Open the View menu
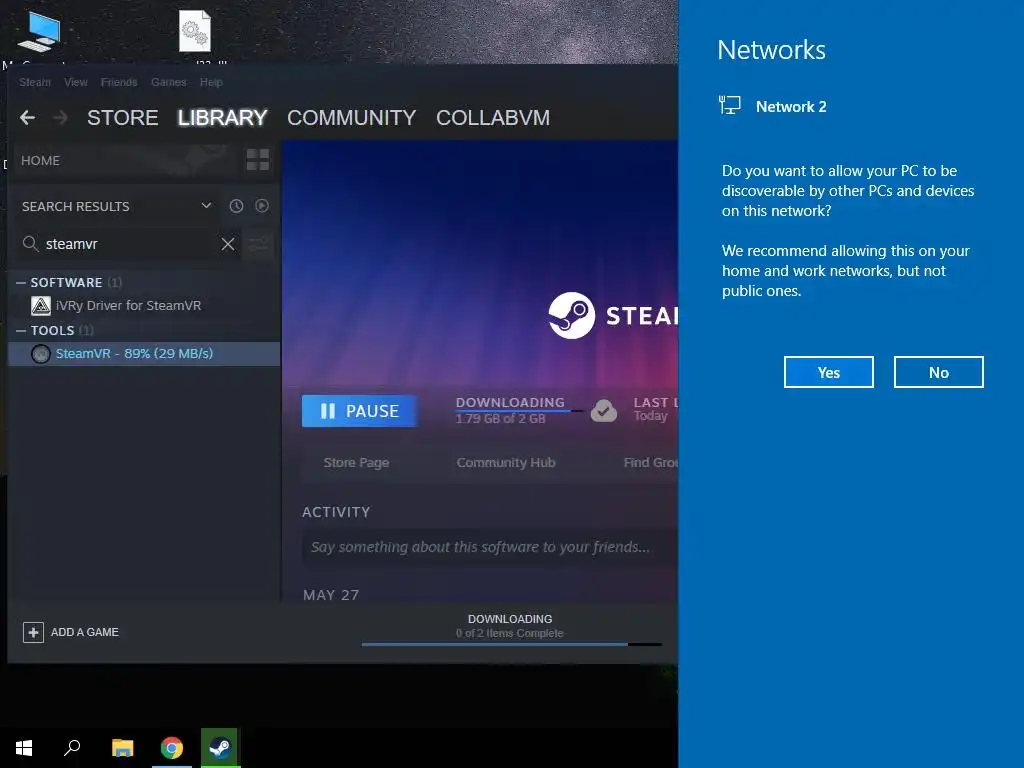1024x768 pixels. [76, 82]
